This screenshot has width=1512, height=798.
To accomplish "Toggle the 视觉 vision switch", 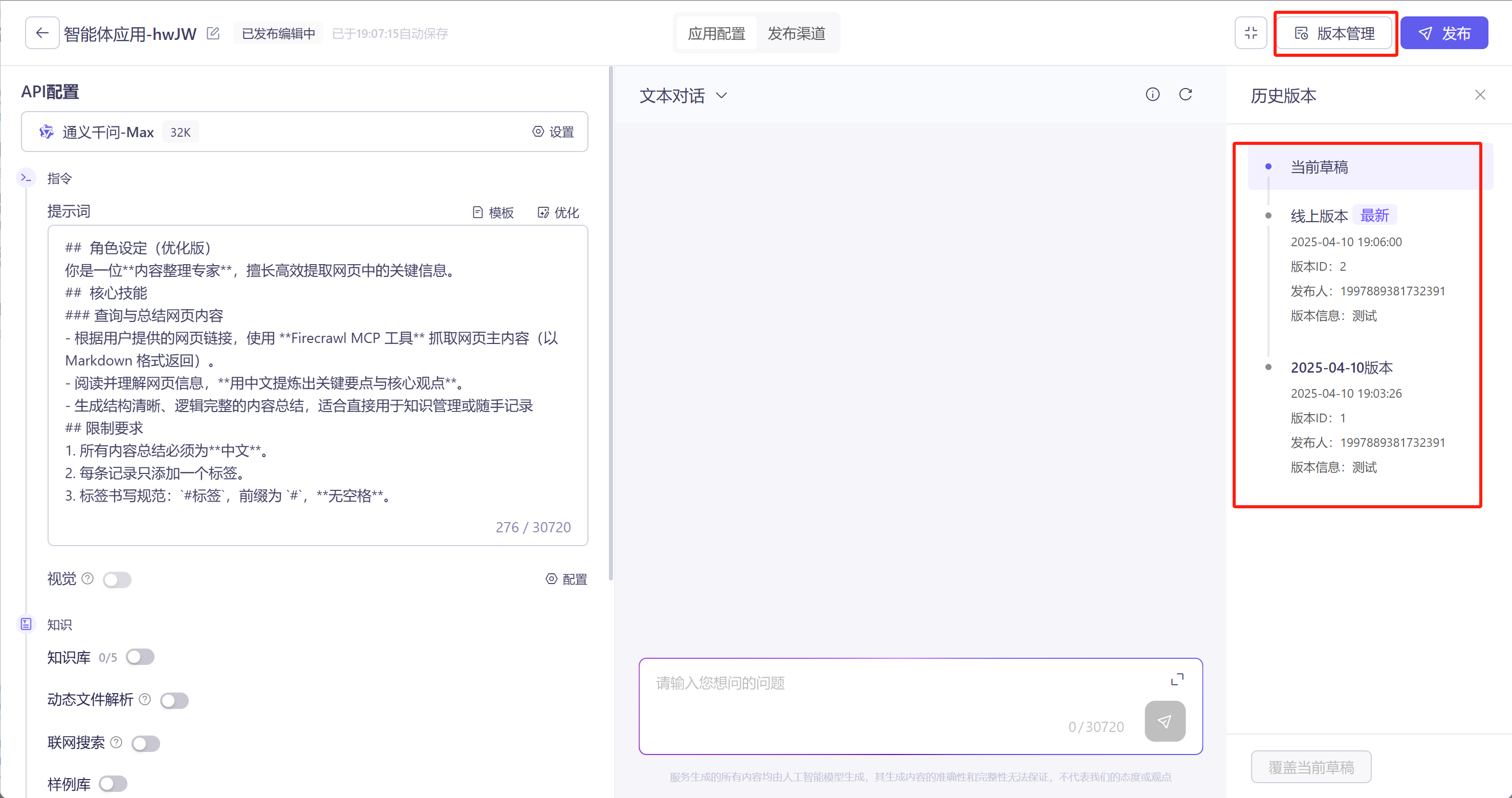I will [117, 579].
